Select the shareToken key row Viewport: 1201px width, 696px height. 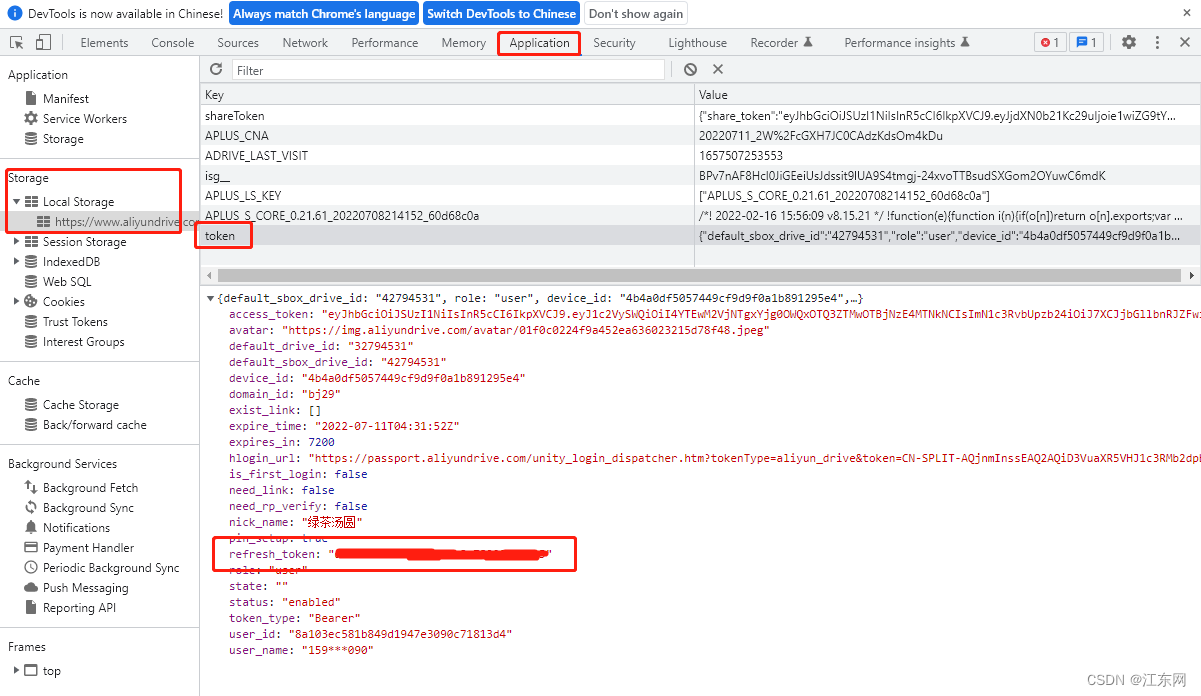click(x=235, y=116)
